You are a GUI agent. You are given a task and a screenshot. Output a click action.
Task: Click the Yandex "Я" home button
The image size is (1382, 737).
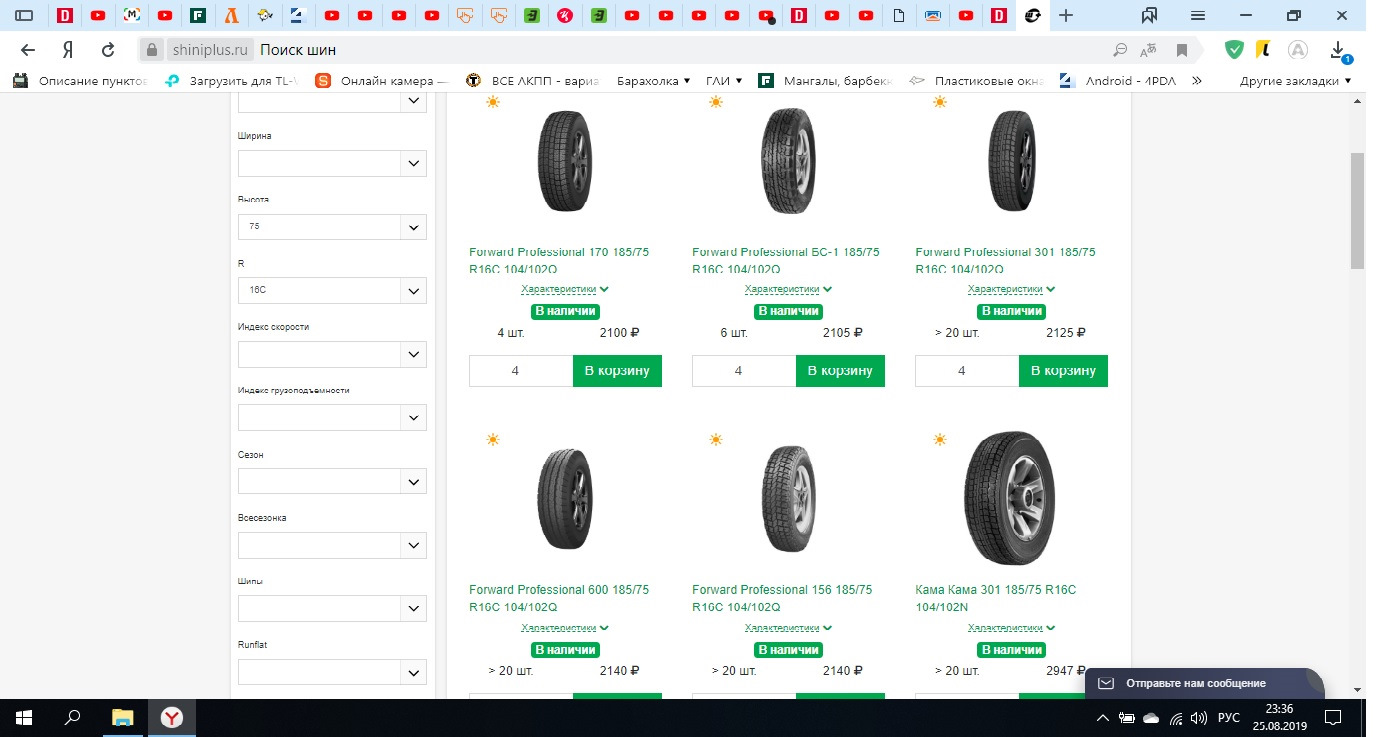(x=67, y=50)
